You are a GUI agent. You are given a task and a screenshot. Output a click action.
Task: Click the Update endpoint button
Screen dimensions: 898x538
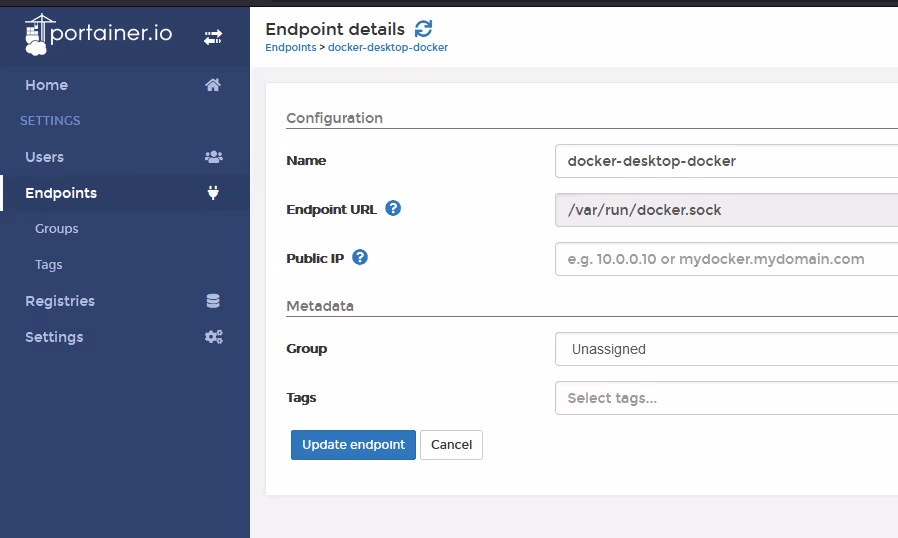pyautogui.click(x=353, y=445)
